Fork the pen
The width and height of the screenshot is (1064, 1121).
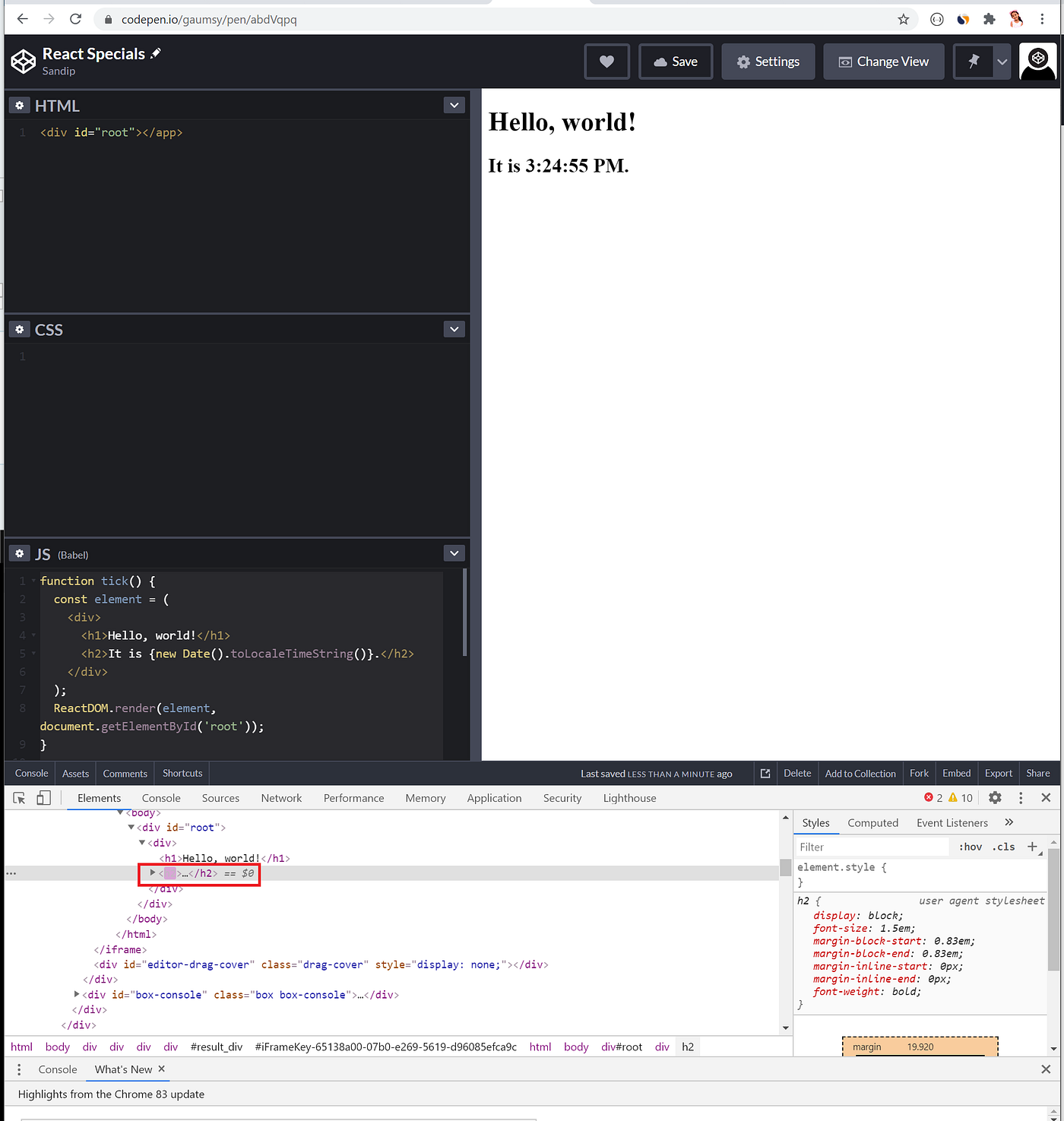pyautogui.click(x=919, y=773)
